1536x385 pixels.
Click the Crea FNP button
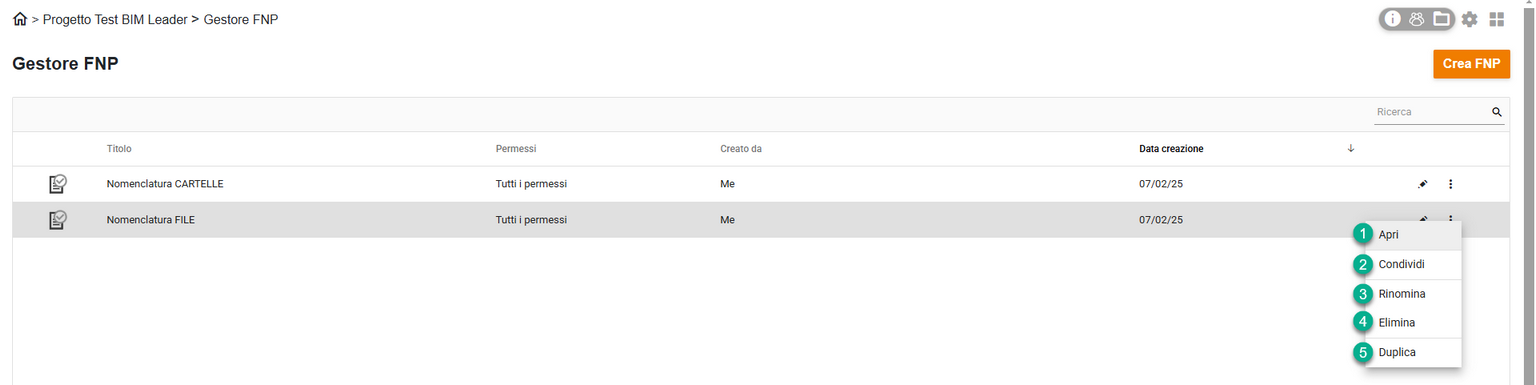[1471, 63]
